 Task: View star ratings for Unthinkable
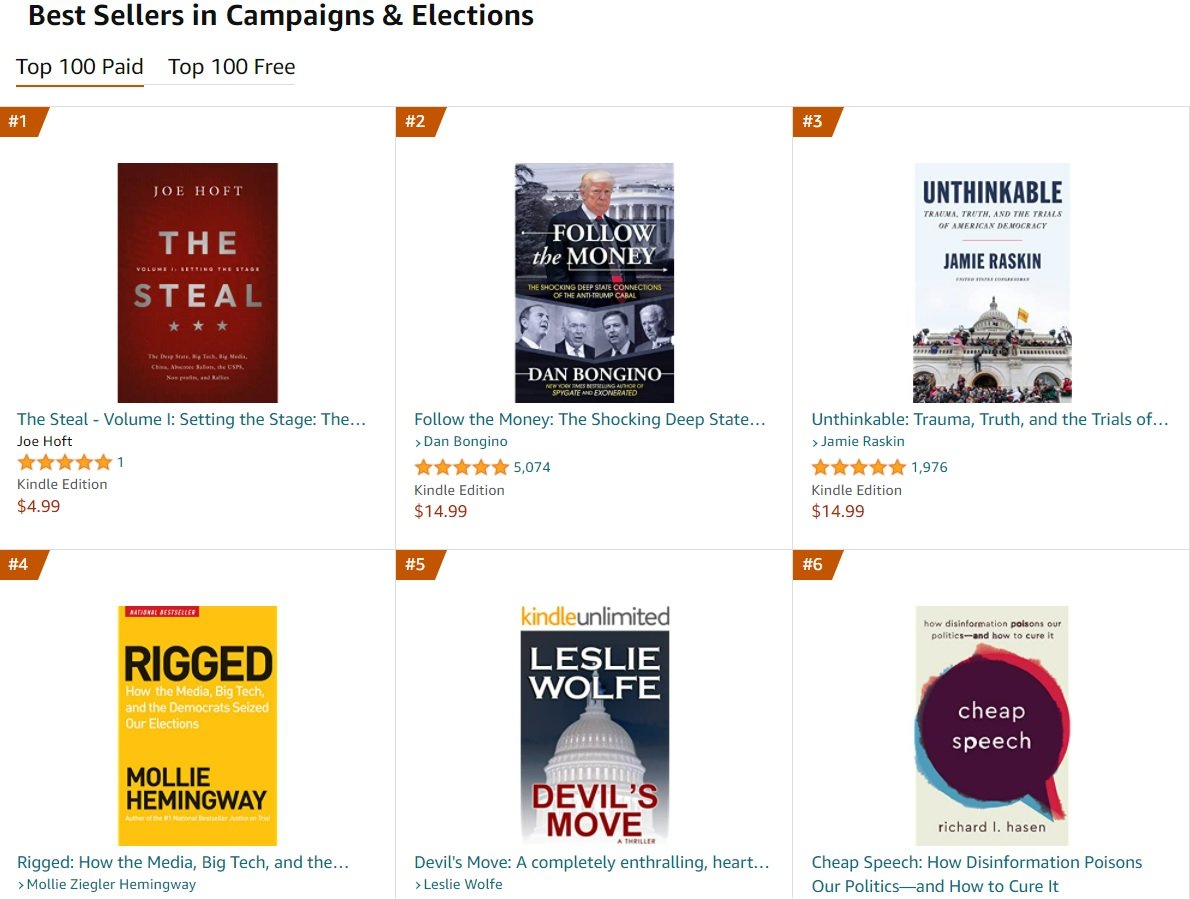coord(858,467)
